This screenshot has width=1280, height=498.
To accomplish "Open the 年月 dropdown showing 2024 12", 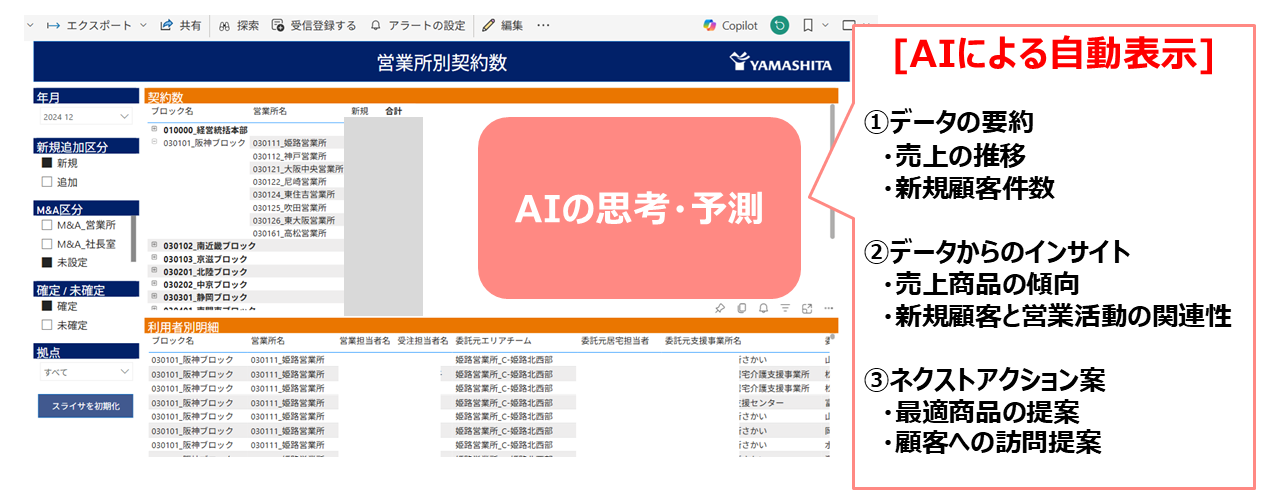I will (84, 117).
